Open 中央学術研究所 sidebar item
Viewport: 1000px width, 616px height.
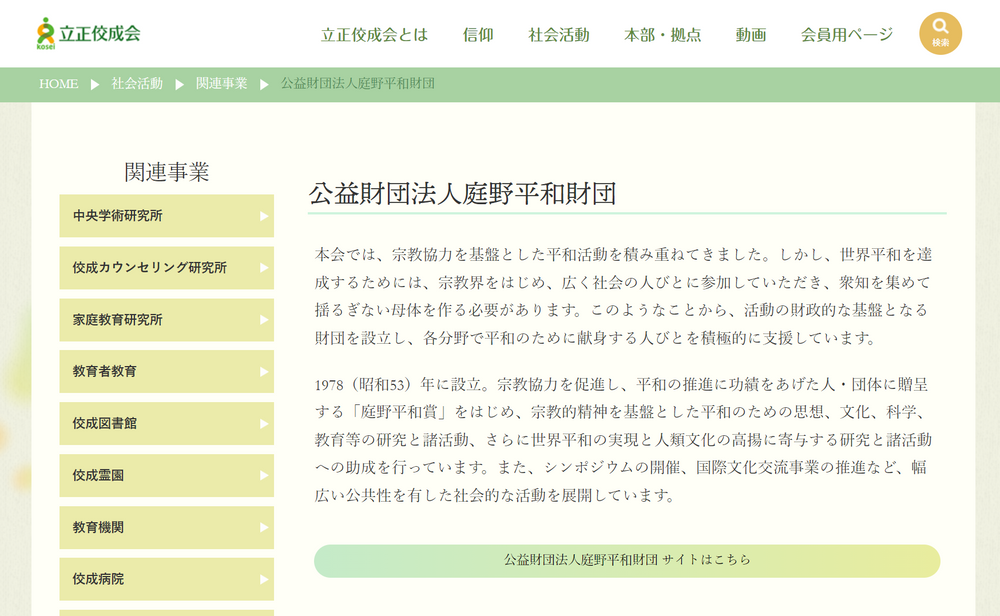point(166,216)
